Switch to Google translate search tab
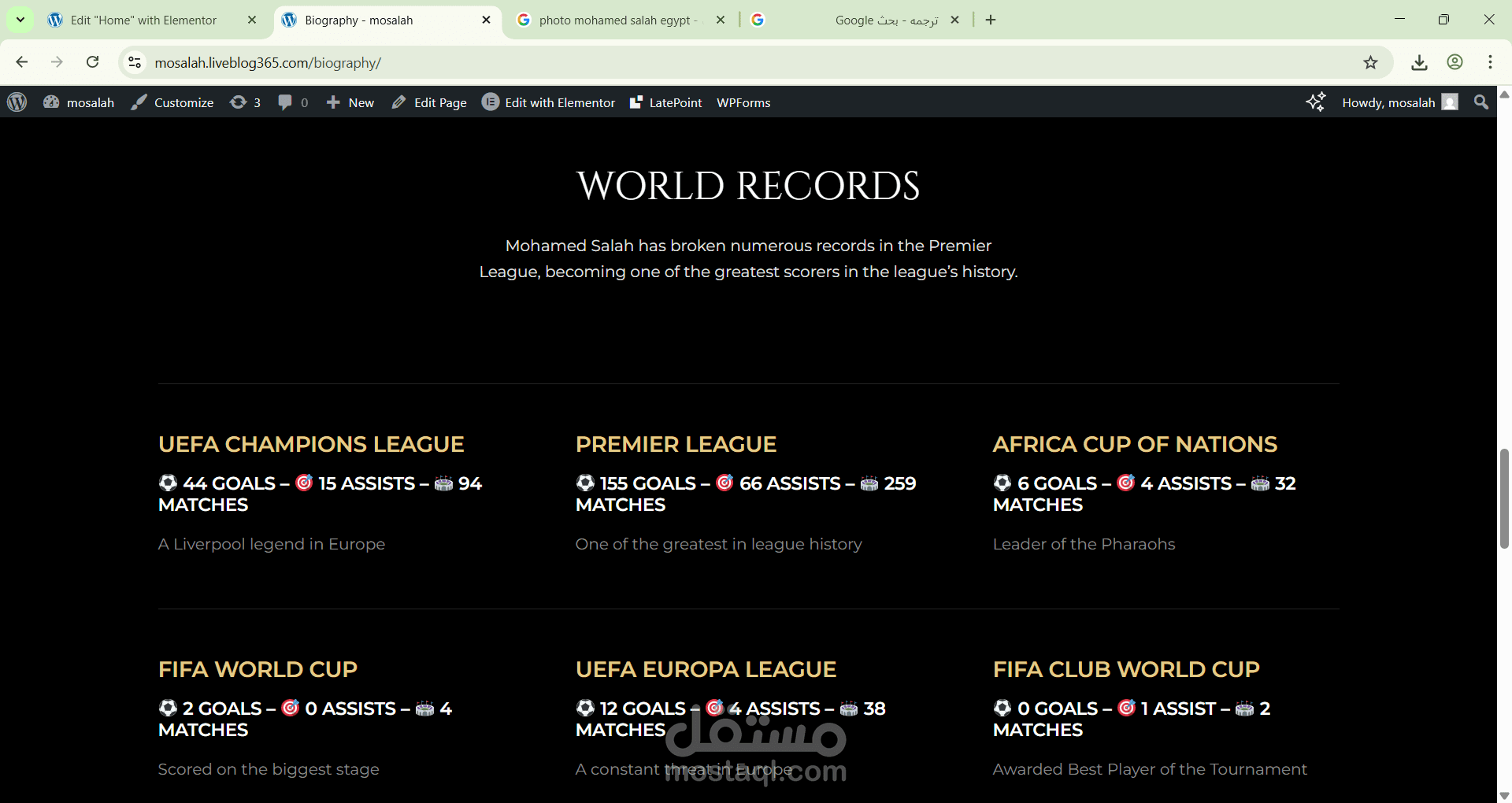Screen dimensions: 1512x803 (x=856, y=20)
